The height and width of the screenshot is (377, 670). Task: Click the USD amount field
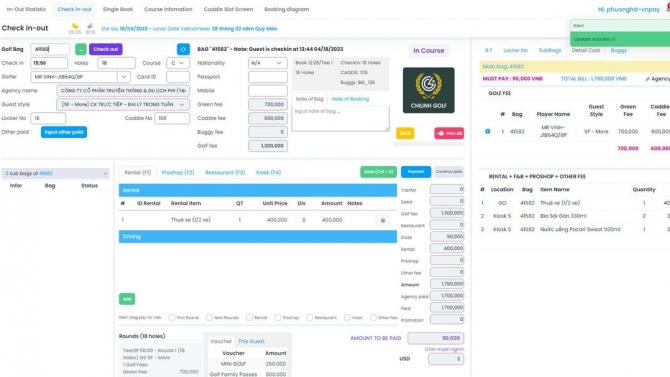tap(446, 359)
